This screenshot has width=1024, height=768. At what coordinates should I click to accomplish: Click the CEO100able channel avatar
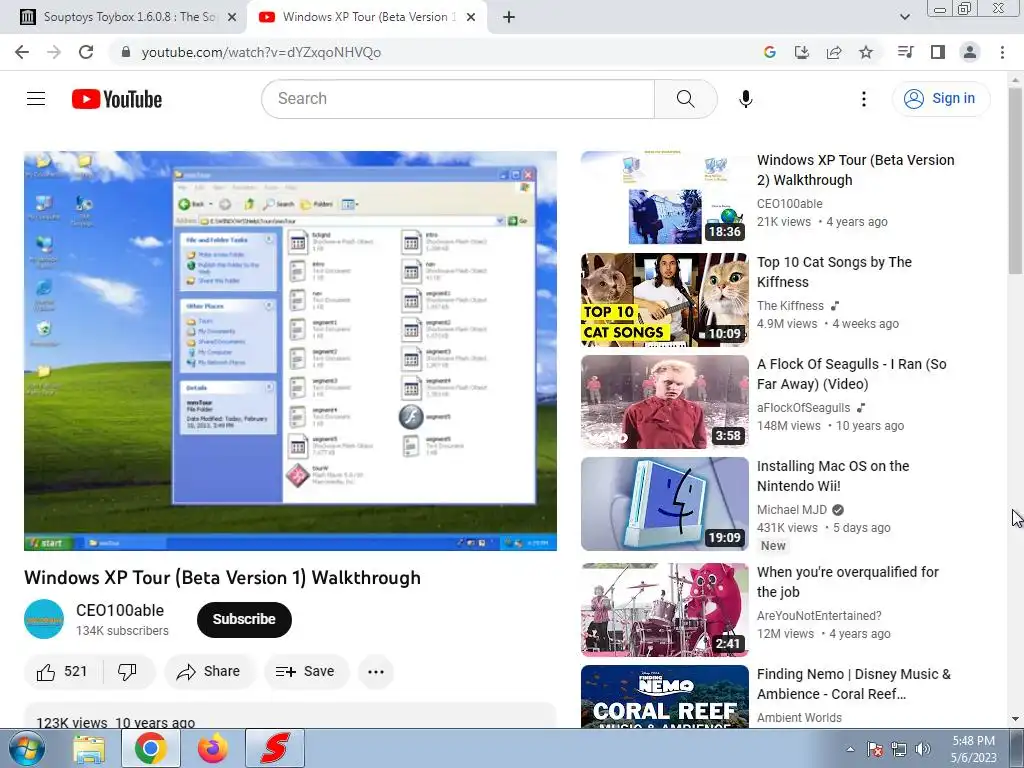click(44, 619)
